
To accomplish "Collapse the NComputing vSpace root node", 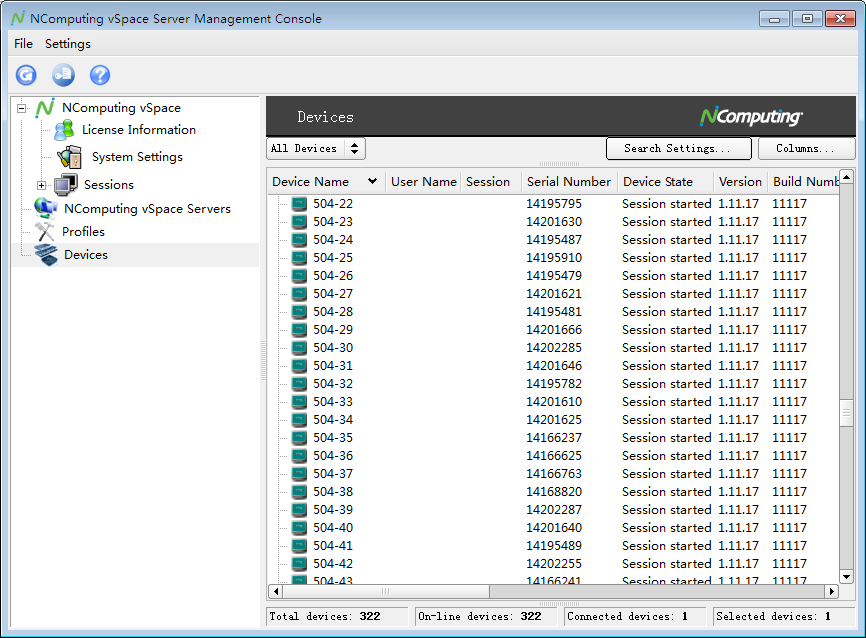I will tap(21, 108).
